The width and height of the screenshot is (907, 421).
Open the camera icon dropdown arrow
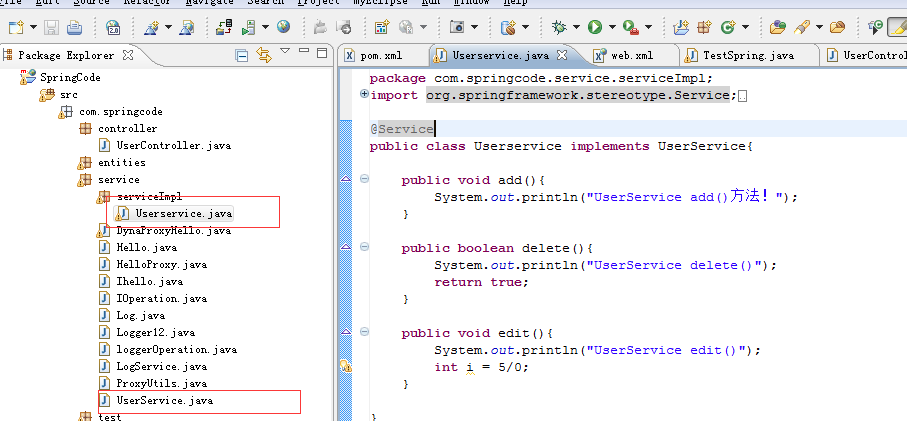click(474, 27)
